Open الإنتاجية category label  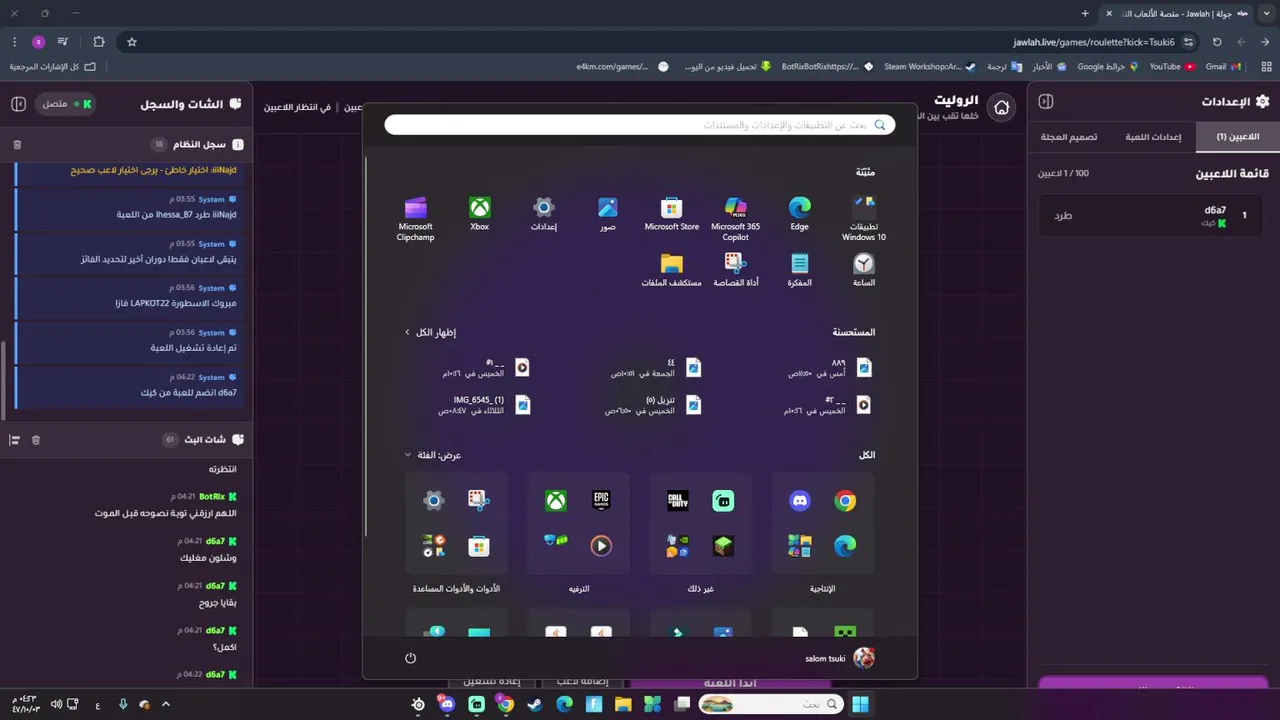tap(822, 589)
